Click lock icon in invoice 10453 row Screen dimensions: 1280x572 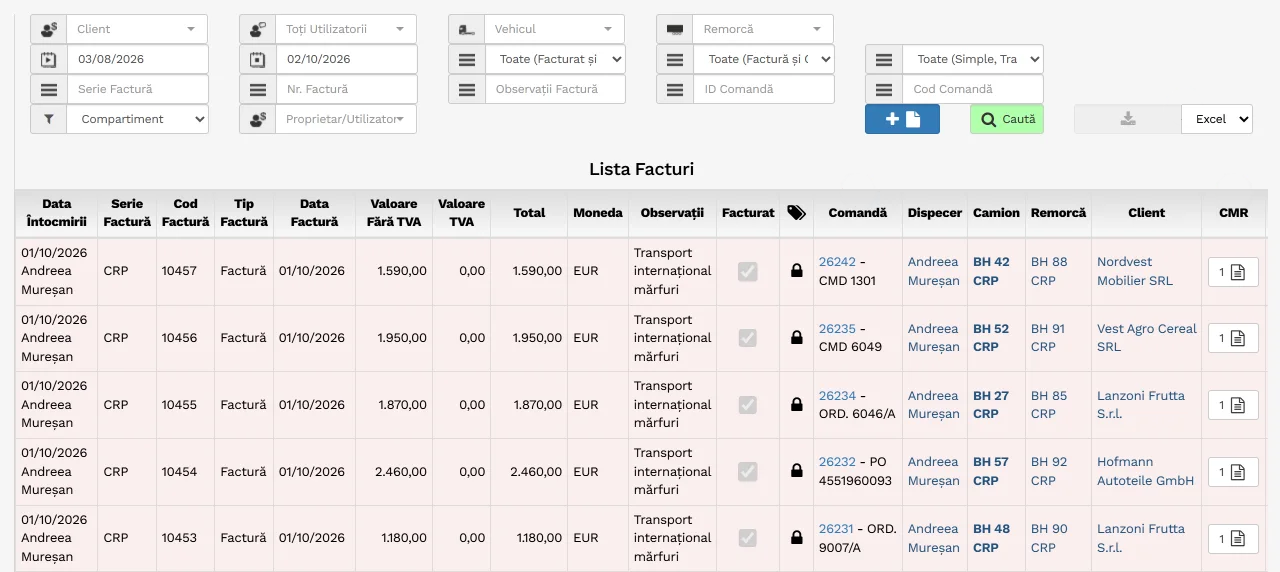click(x=796, y=538)
